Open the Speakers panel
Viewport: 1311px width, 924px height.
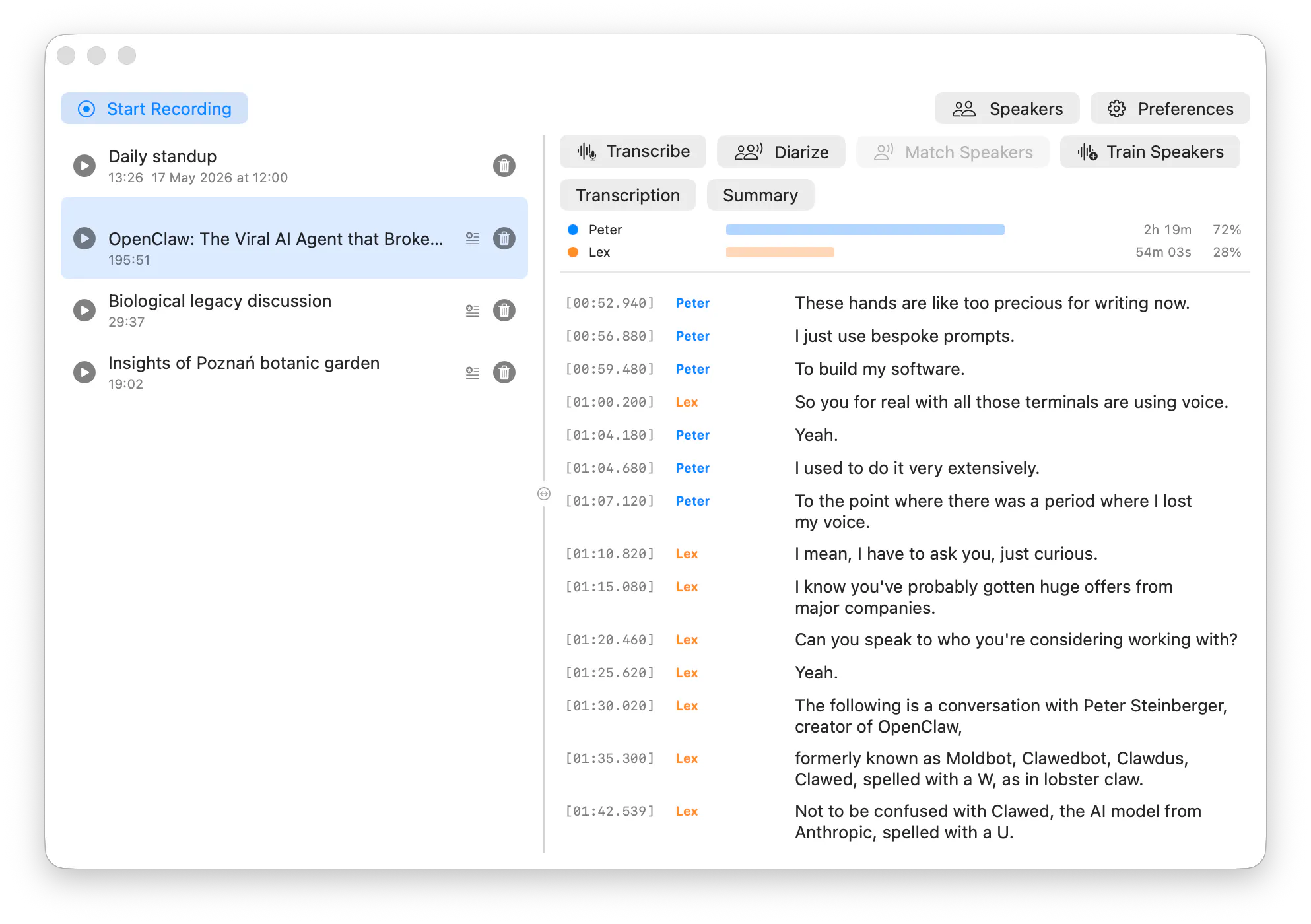click(1007, 108)
